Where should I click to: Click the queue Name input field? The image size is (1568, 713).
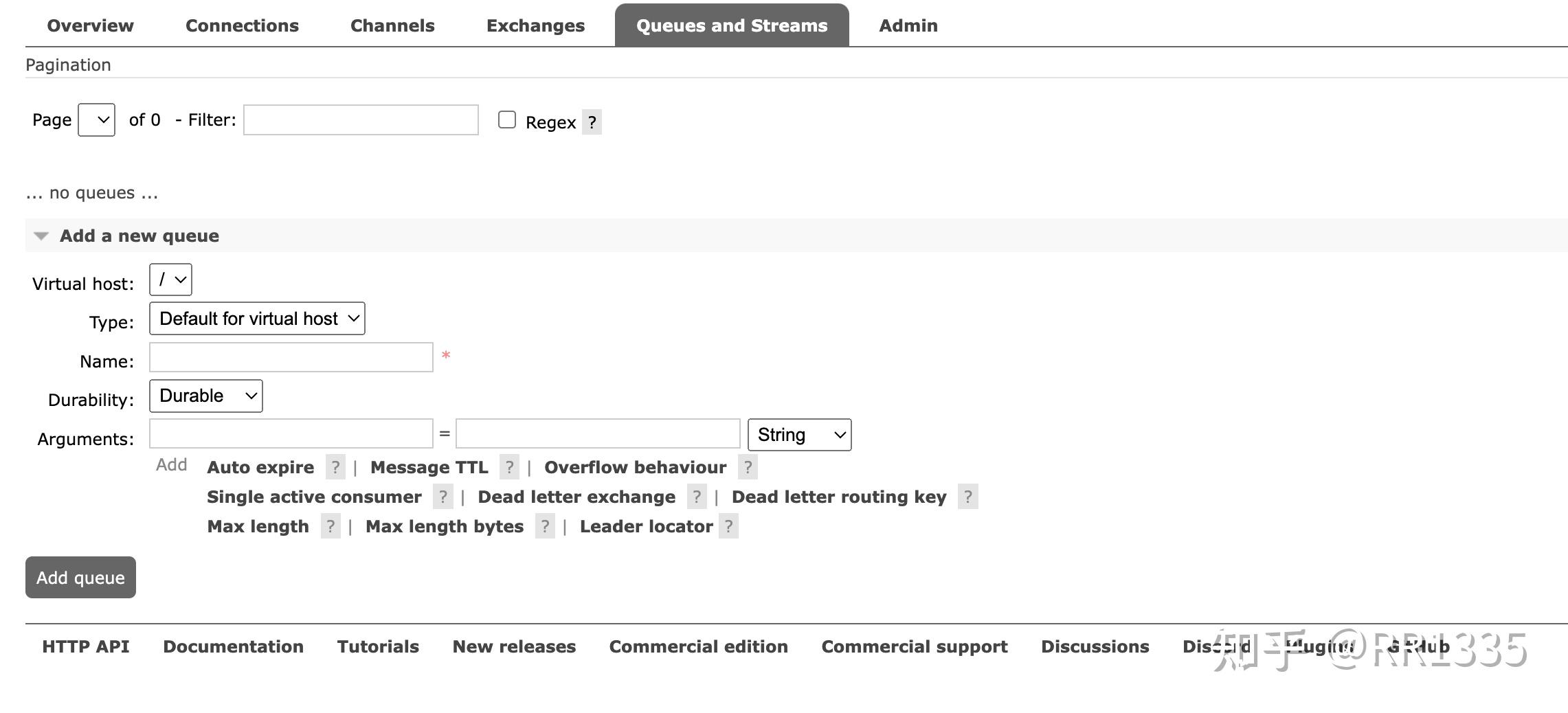click(x=290, y=357)
